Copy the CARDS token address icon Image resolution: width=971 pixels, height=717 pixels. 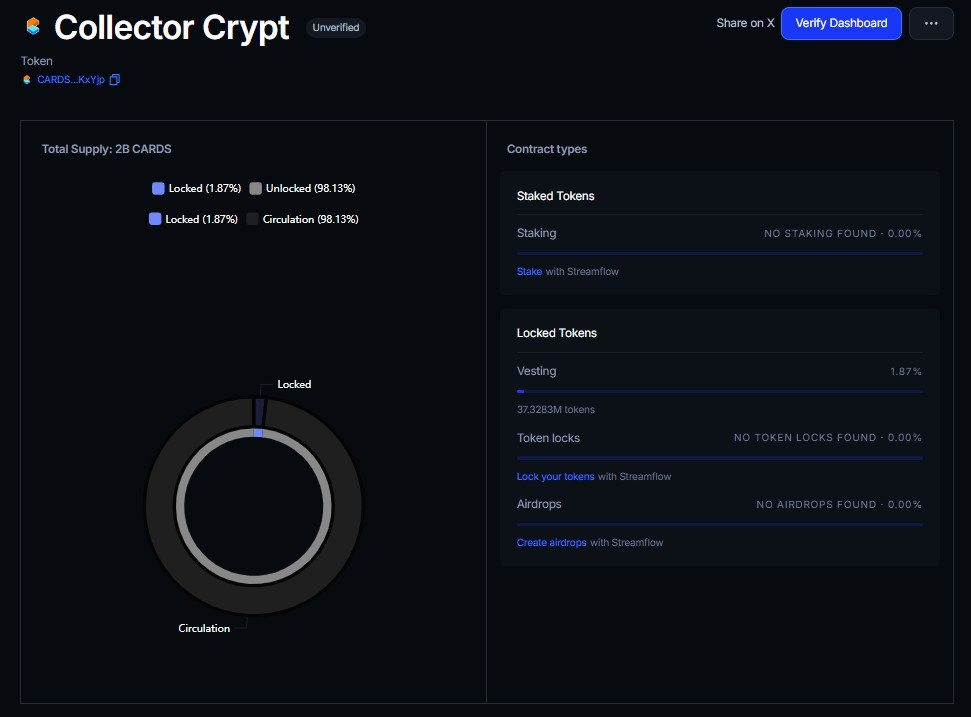pos(115,79)
